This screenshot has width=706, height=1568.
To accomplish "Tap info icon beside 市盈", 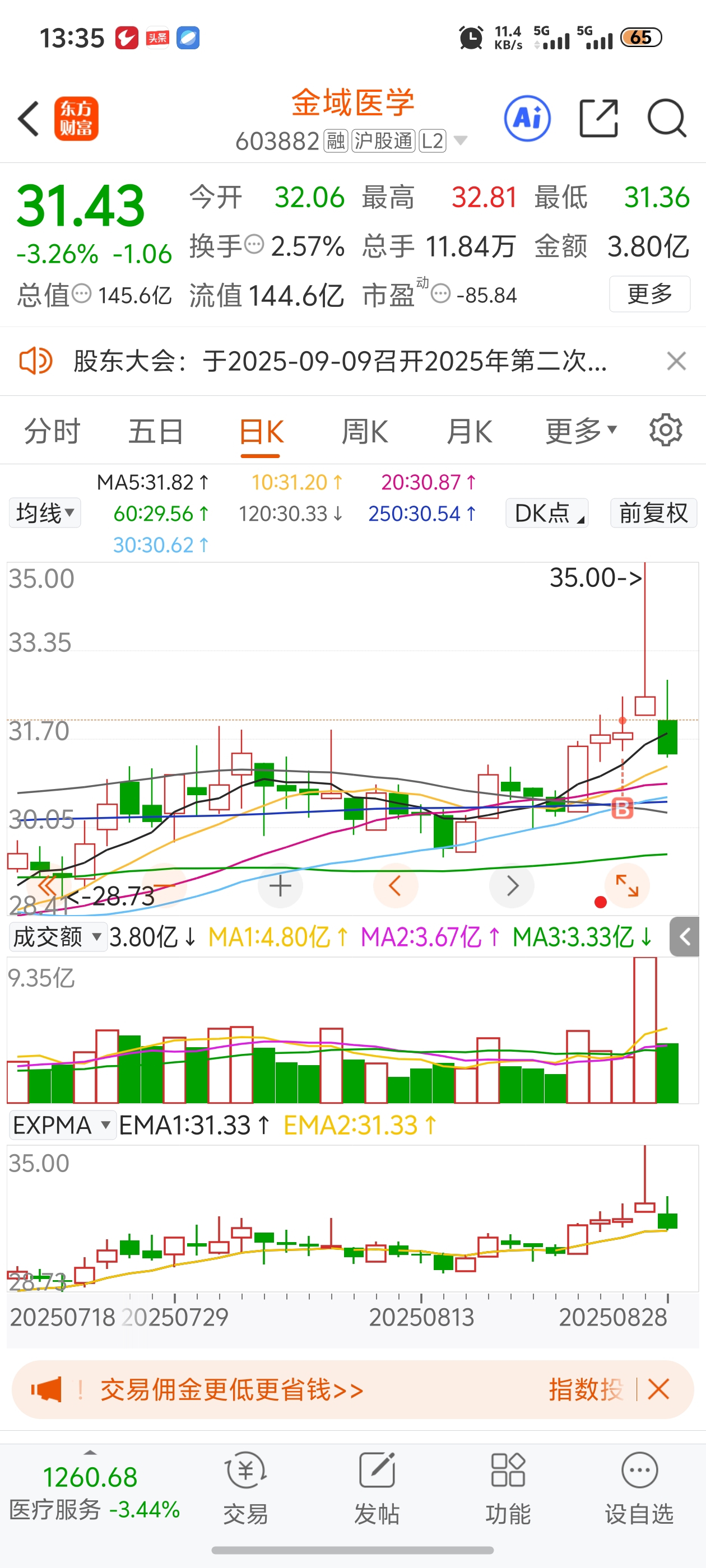I will click(440, 294).
